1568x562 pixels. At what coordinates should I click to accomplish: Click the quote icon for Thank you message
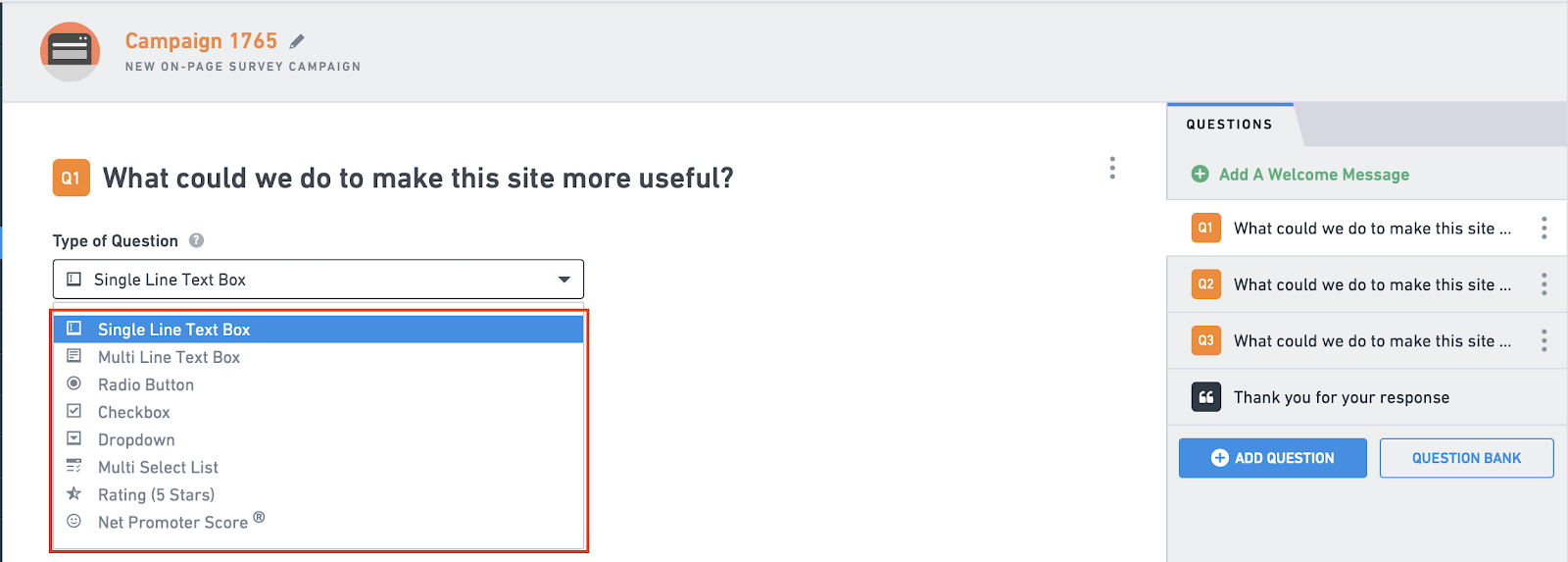coord(1205,397)
